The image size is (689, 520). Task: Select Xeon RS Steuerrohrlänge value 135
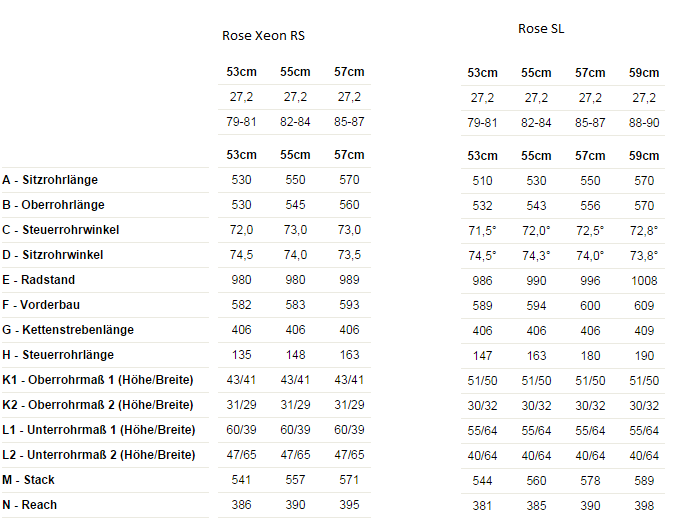[241, 355]
